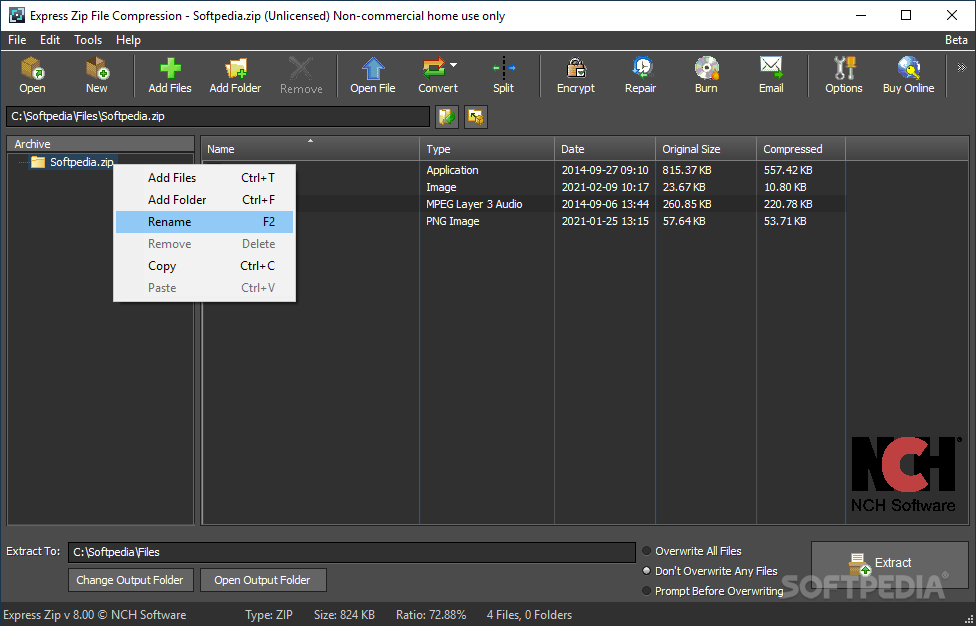The width and height of the screenshot is (976, 626).
Task: Open an archive with the Open toolbar icon
Action: click(32, 75)
